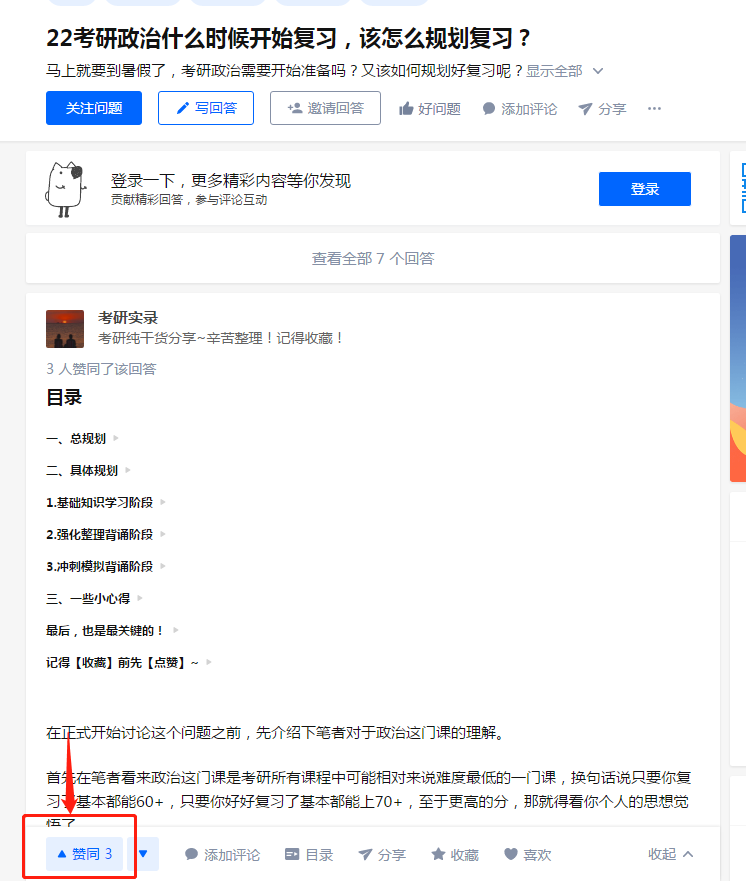746x882 pixels.
Task: Downvote the answer with the down arrow
Action: pos(143,854)
